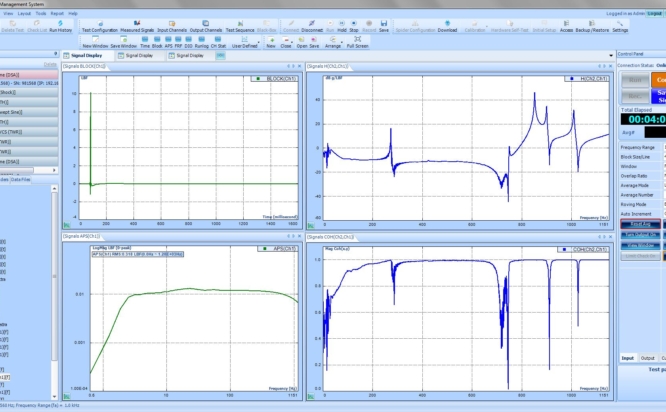Switch to the Data Files tab

point(20,180)
